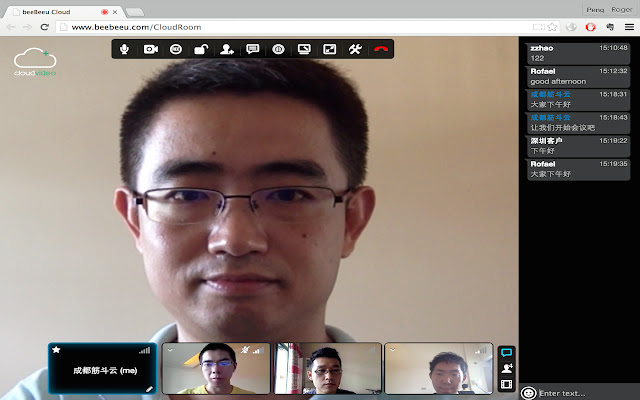
Task: Switch to full screen with the expand icon
Action: [x=329, y=49]
